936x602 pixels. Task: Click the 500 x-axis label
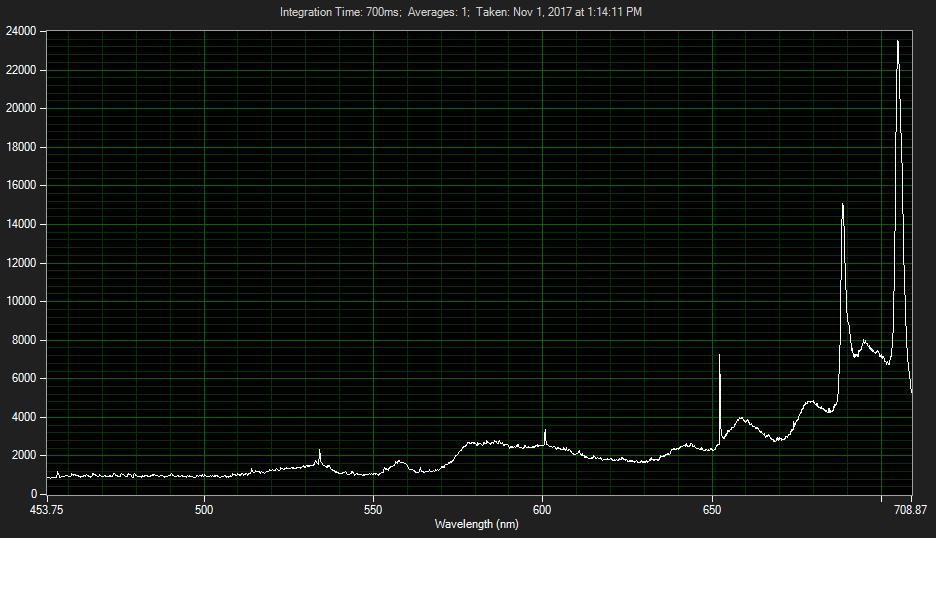(x=204, y=510)
